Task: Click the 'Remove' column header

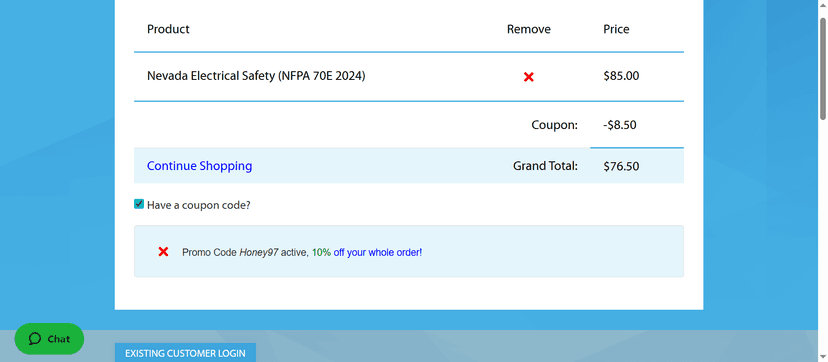Action: pyautogui.click(x=529, y=29)
